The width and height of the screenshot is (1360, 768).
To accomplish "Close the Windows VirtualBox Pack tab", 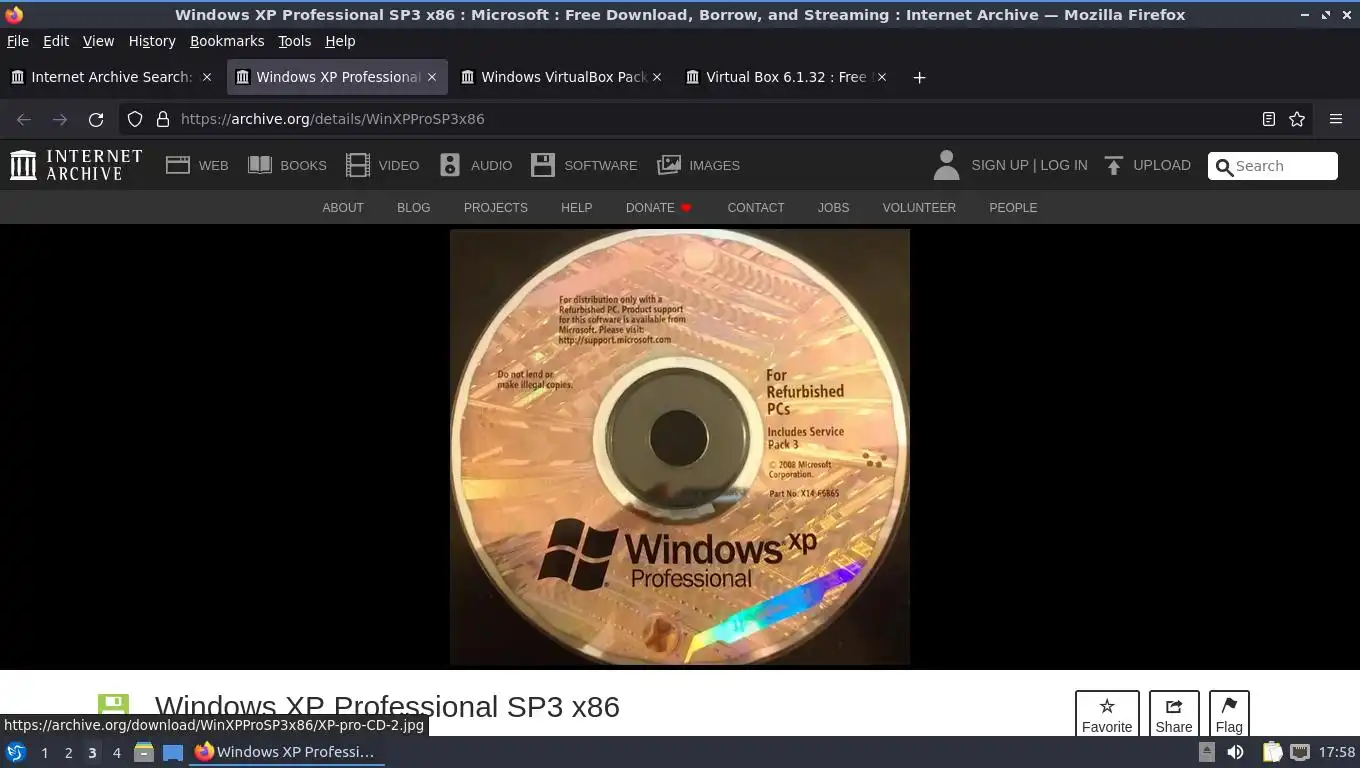I will [657, 77].
